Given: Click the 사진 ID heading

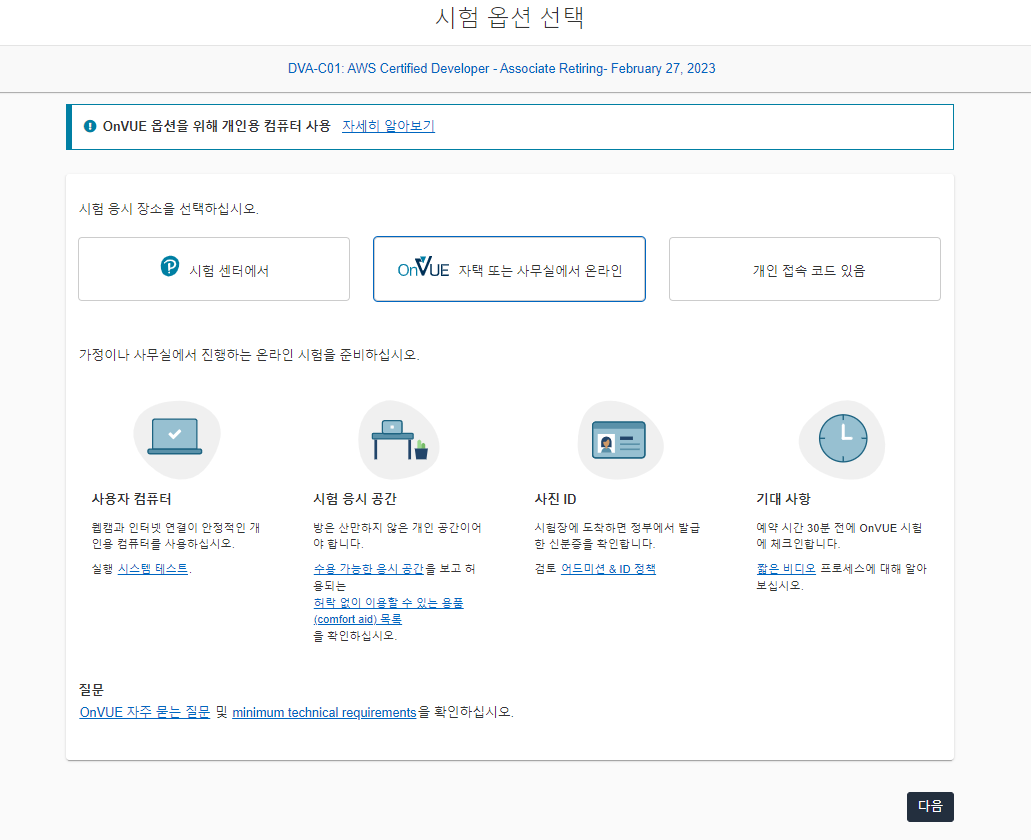Looking at the screenshot, I should point(556,499).
